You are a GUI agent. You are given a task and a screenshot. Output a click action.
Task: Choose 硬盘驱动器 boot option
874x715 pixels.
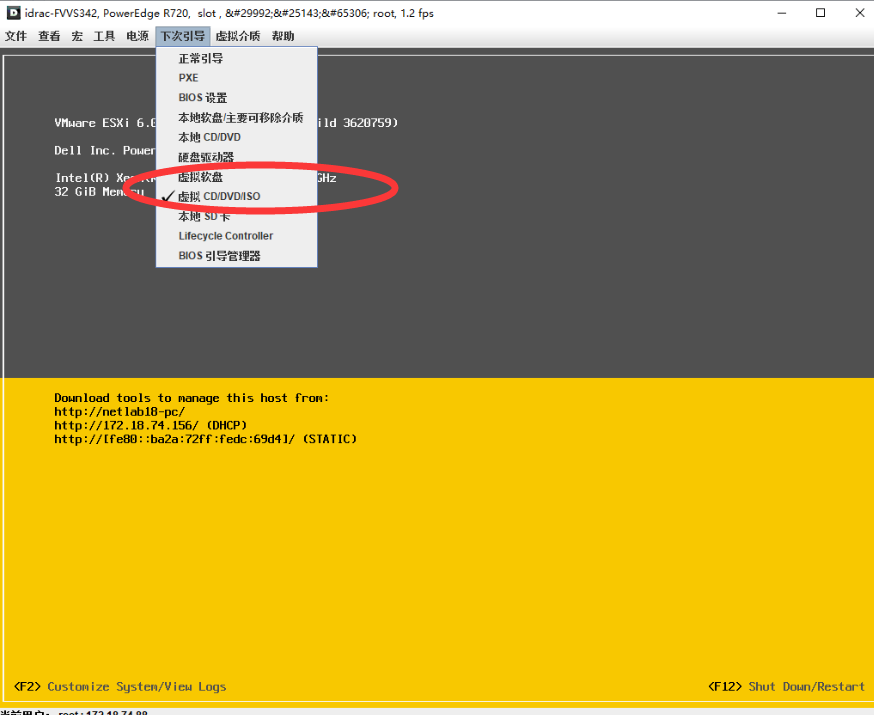click(236, 157)
